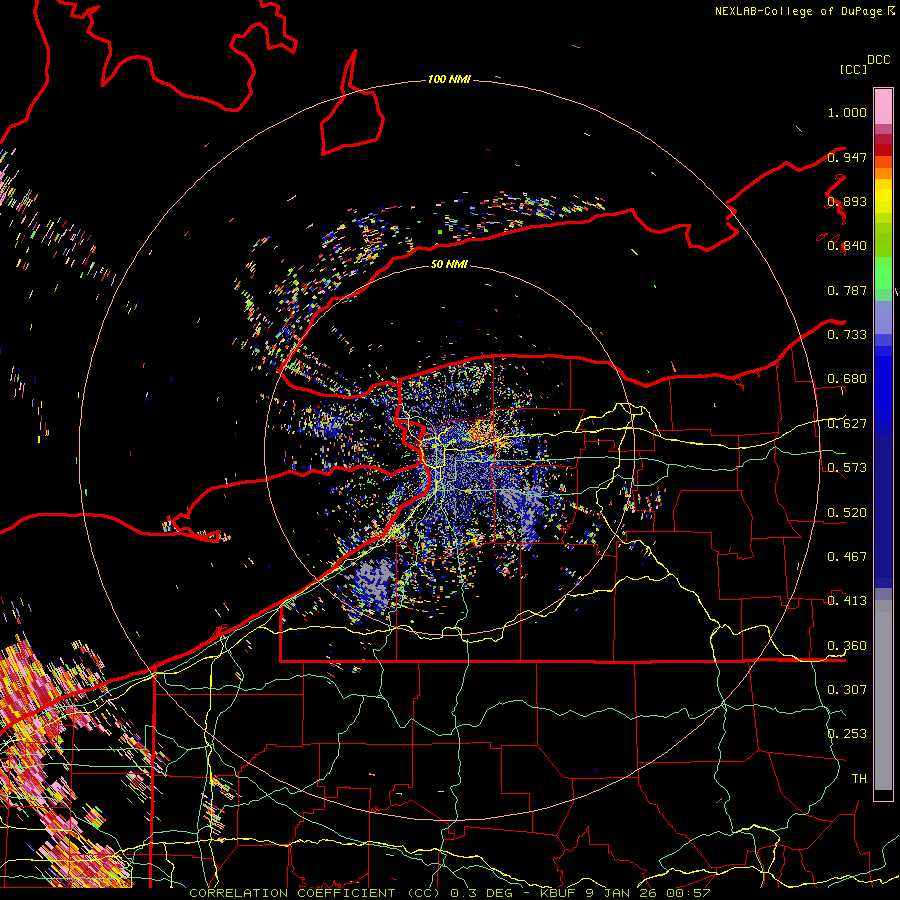
Task: Click the 0.840 scale value
Action: pos(847,246)
